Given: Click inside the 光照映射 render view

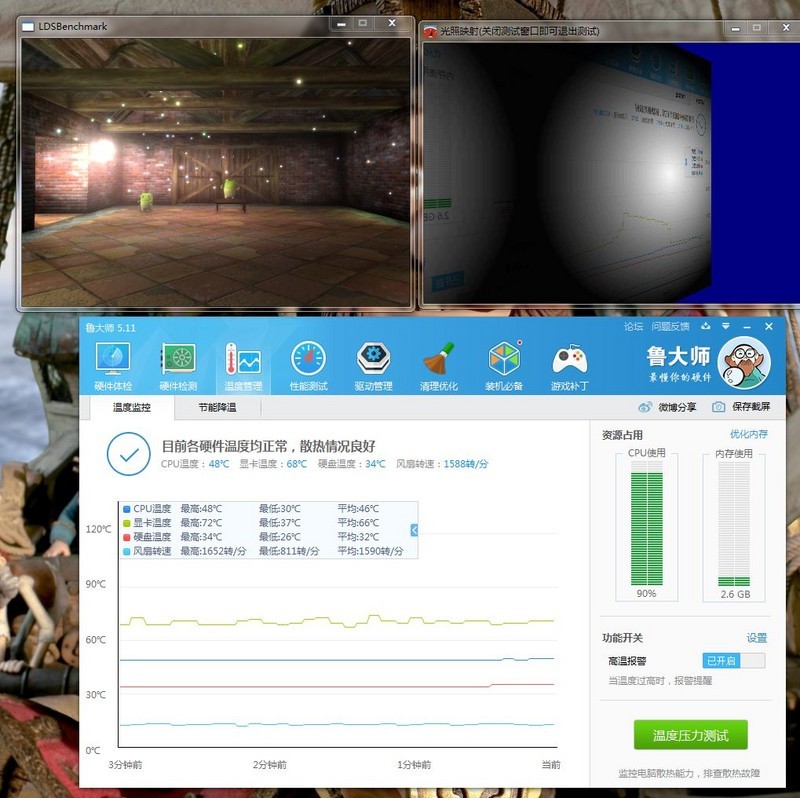Looking at the screenshot, I should pyautogui.click(x=611, y=173).
